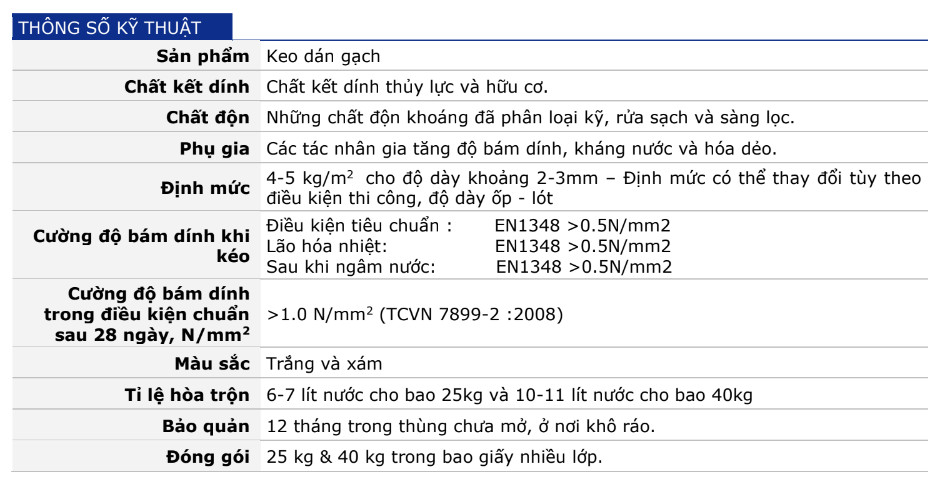Select the "Sản phẩm" row label

(203, 57)
